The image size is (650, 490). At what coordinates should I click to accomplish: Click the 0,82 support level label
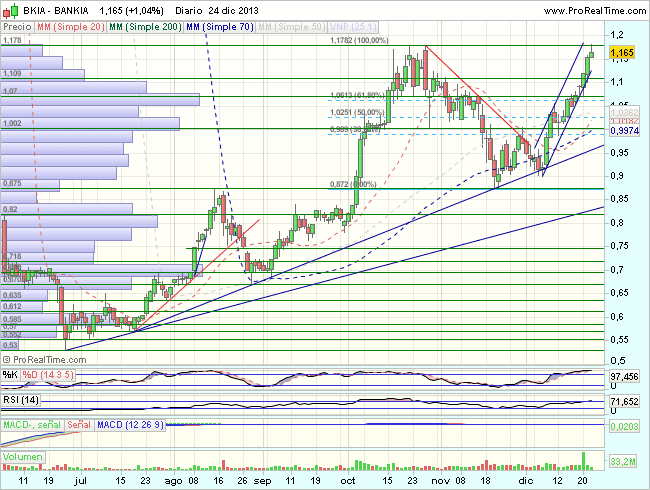click(10, 209)
